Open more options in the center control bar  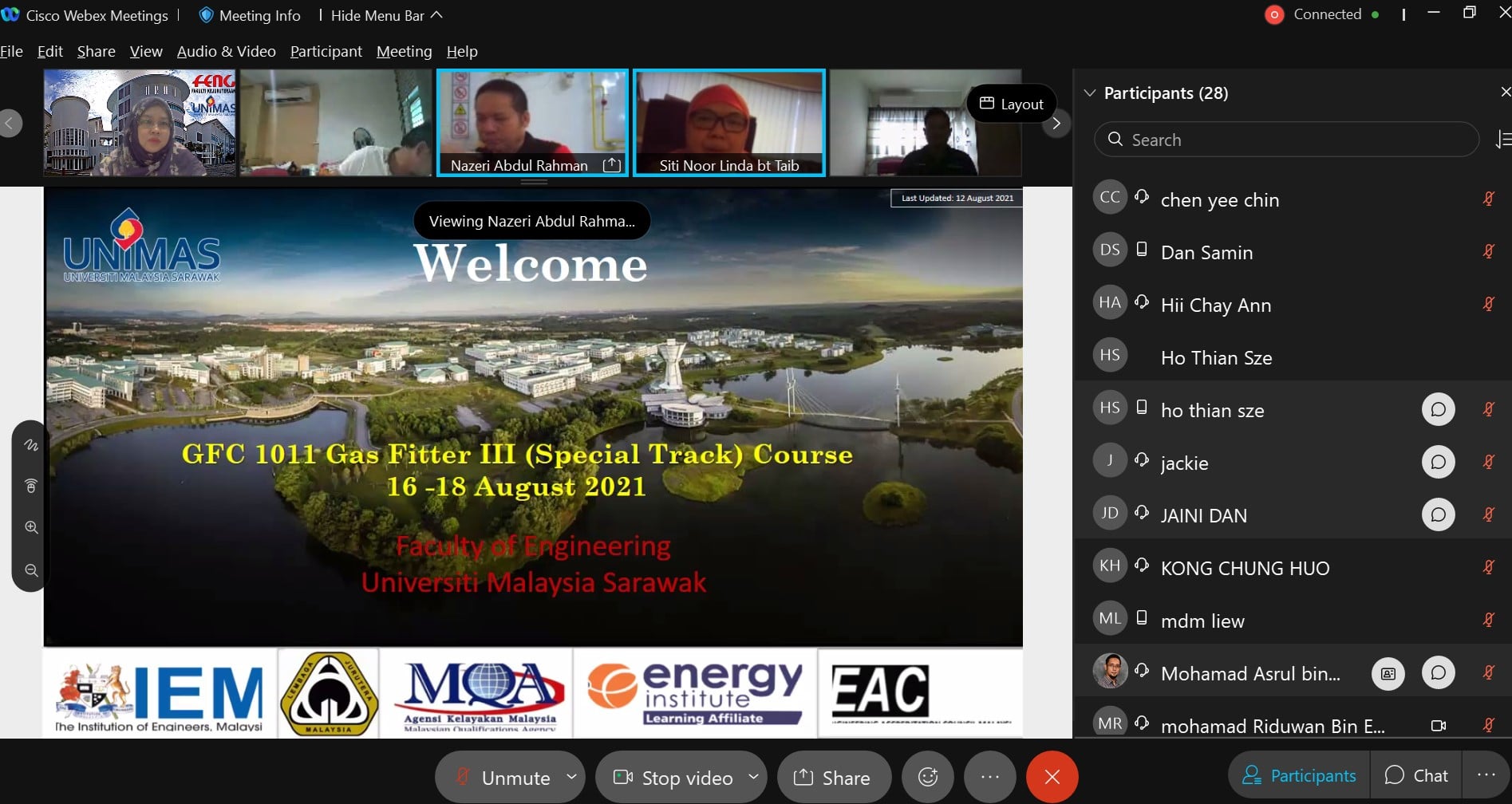(990, 777)
